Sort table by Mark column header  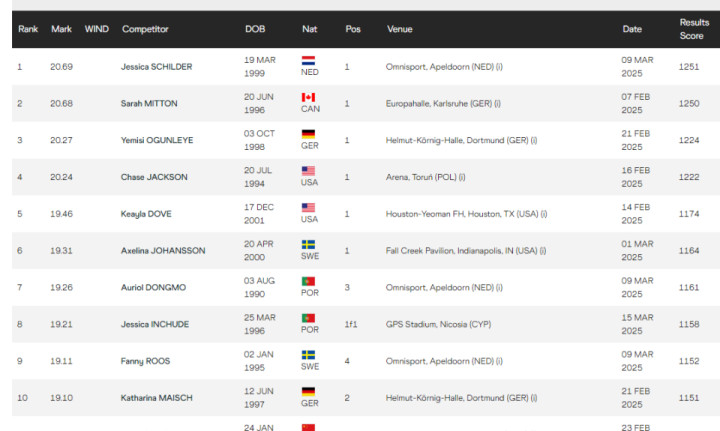pos(62,29)
